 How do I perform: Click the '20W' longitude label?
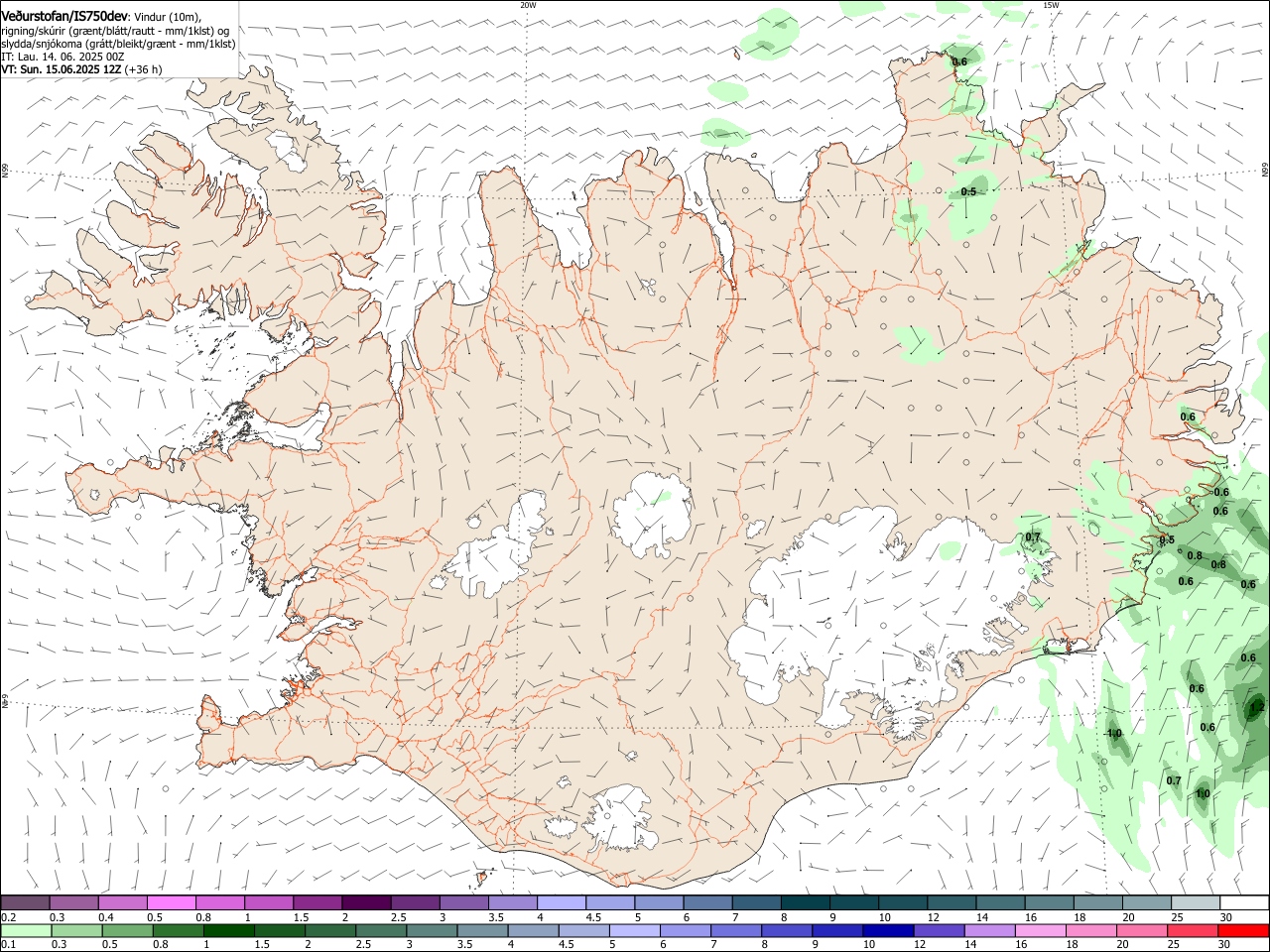coord(528,5)
